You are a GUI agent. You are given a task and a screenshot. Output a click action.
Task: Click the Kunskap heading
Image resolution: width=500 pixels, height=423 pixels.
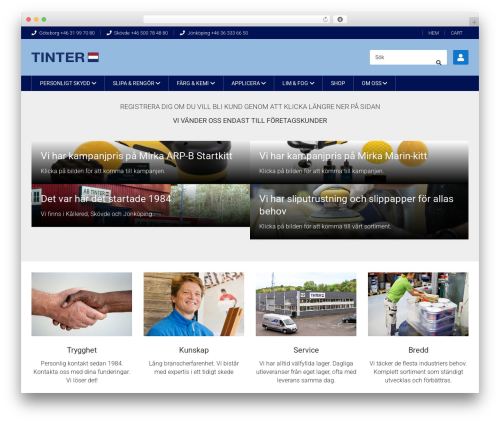(194, 350)
